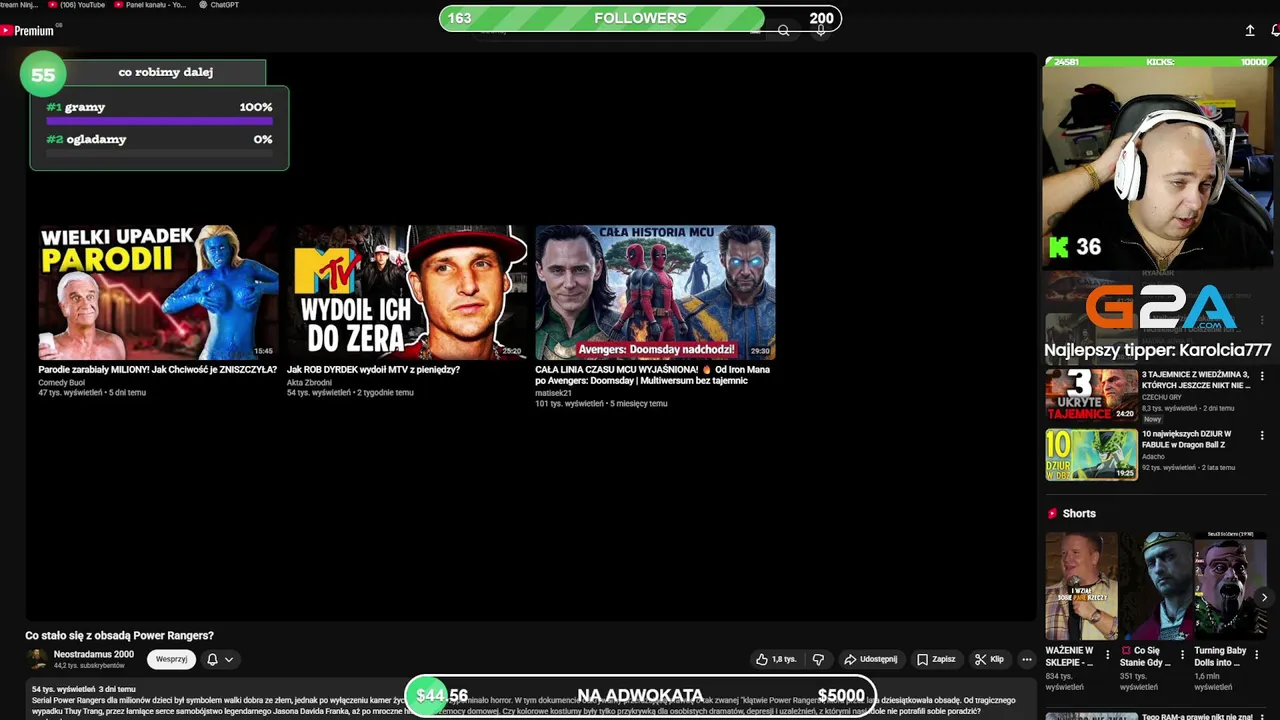Open the upload/create icon in header
This screenshot has height=720, width=1280.
click(1250, 31)
